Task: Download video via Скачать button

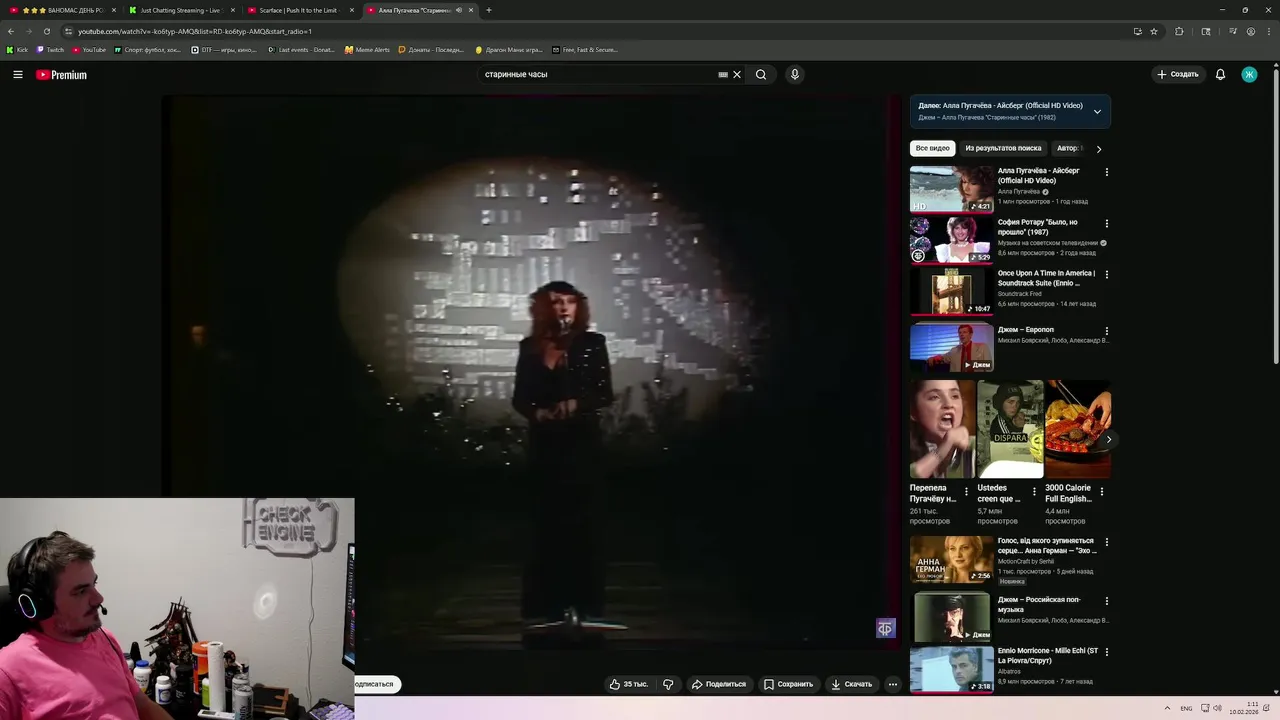Action: pyautogui.click(x=851, y=684)
